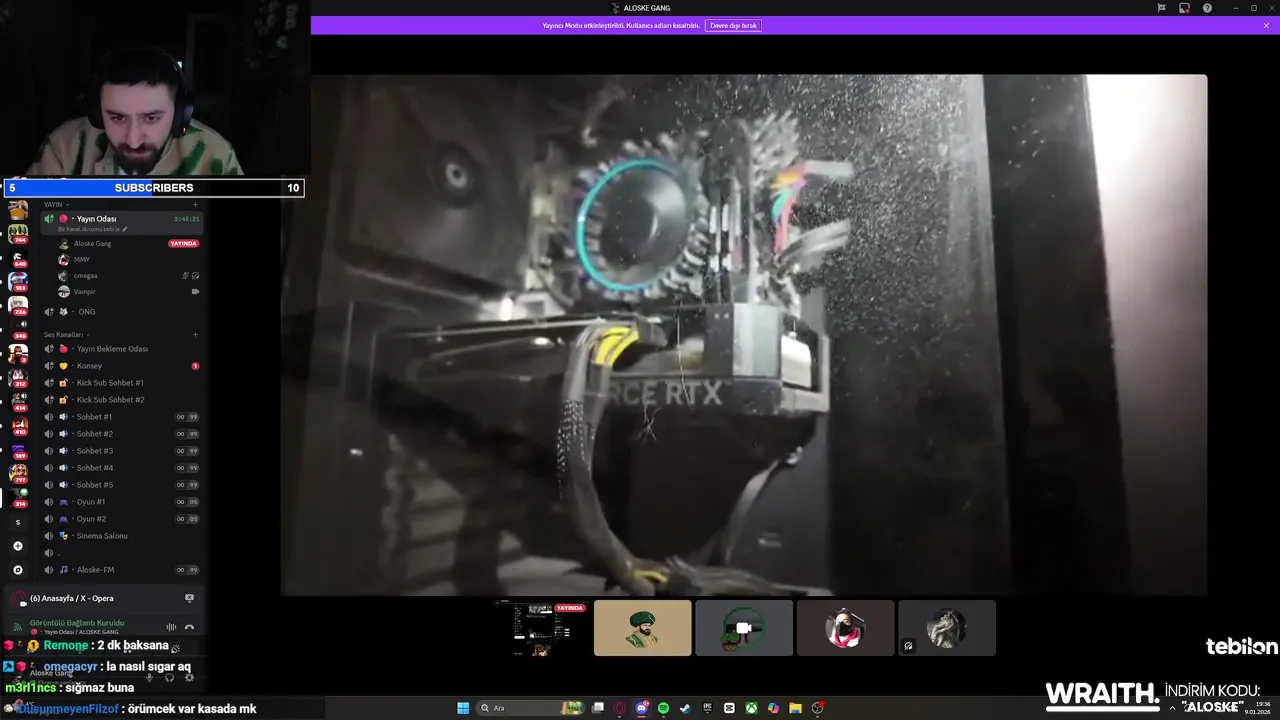Join the Sohbet #3 voice channel
1280x720 pixels.
tap(122, 451)
